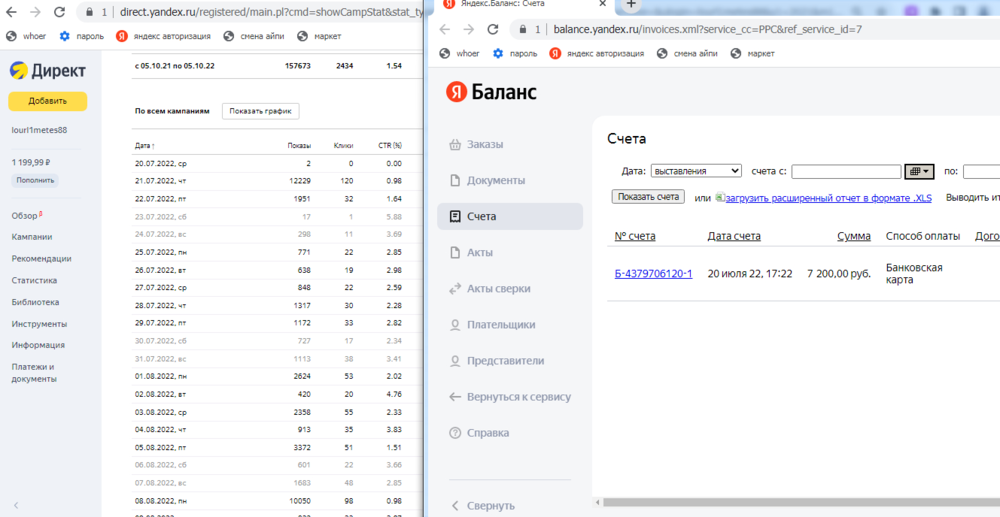Image resolution: width=1000 pixels, height=517 pixels.
Task: Click forward arrow in Direct browser window
Action: pos(35,11)
